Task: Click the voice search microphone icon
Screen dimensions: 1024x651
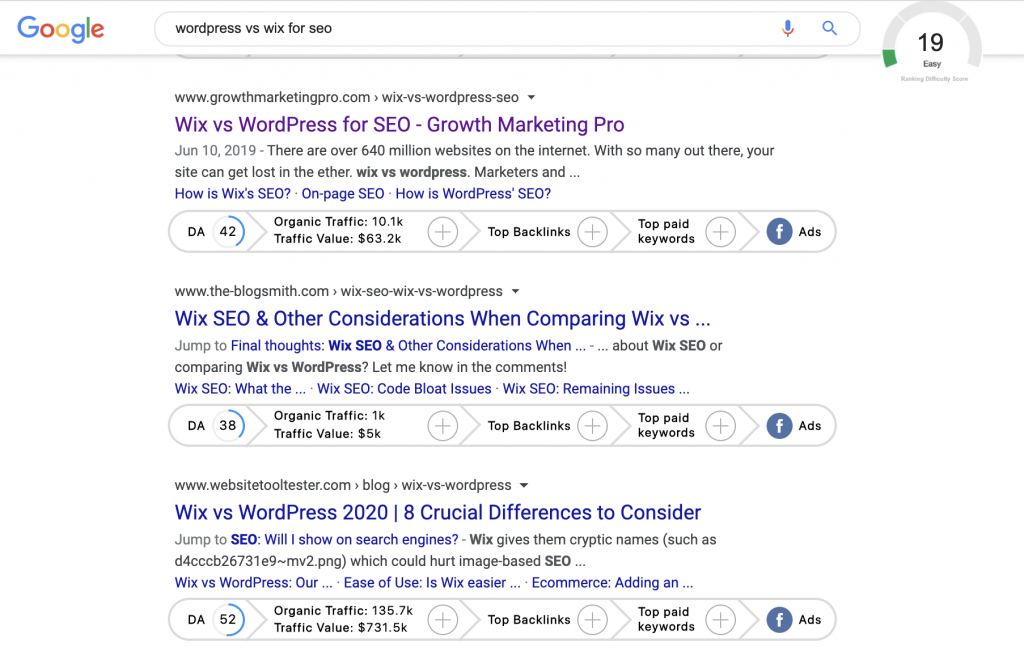Action: click(788, 28)
